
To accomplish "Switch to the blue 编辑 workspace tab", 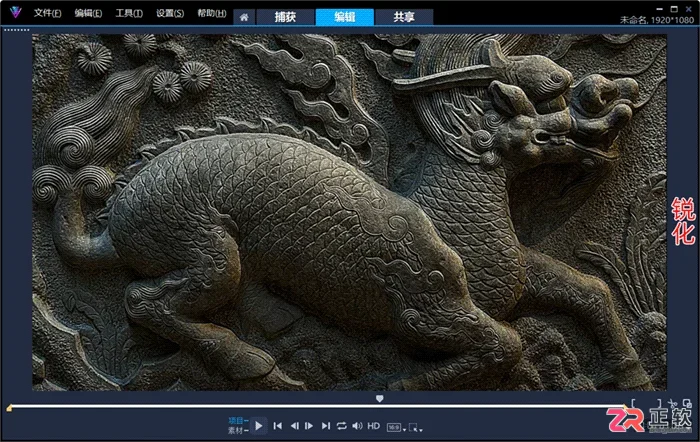I will click(344, 17).
